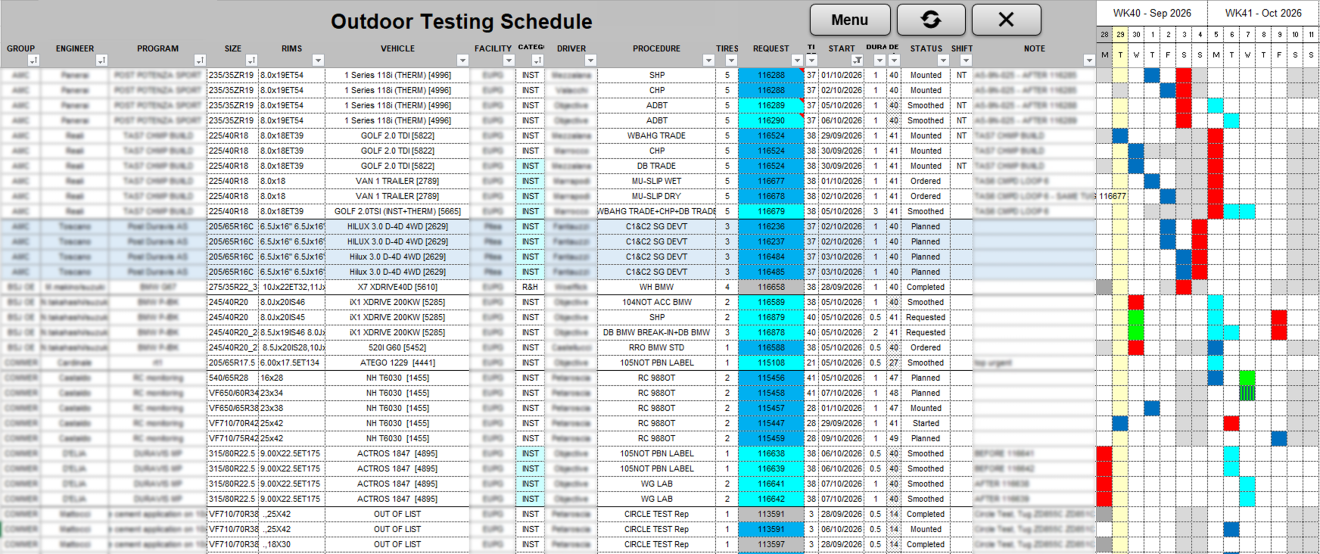Select size cell 275/35R22_3
This screenshot has width=1320, height=554.
(232, 286)
